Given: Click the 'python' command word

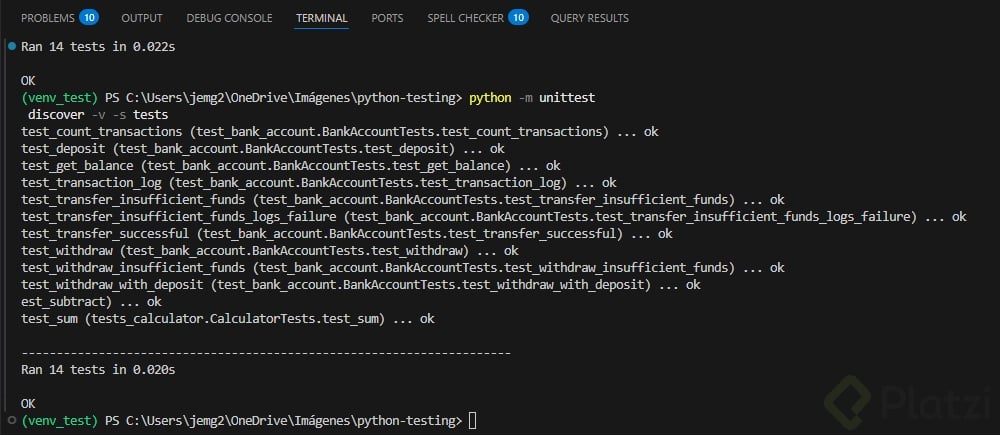Looking at the screenshot, I should (x=489, y=98).
